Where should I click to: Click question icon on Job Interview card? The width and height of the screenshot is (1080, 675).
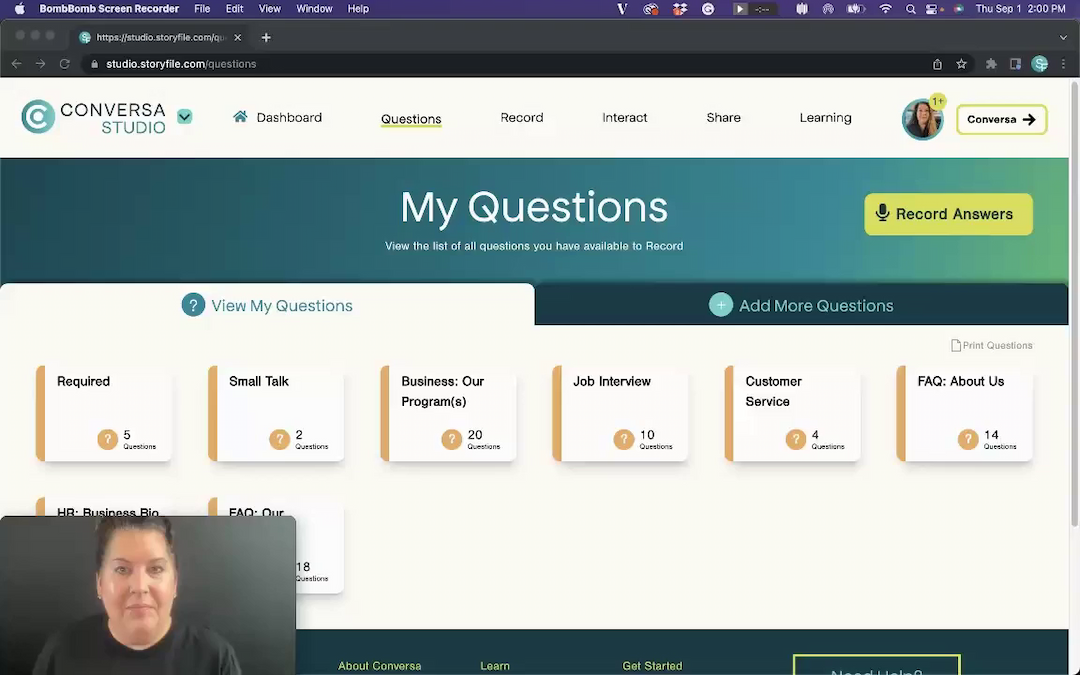623,439
